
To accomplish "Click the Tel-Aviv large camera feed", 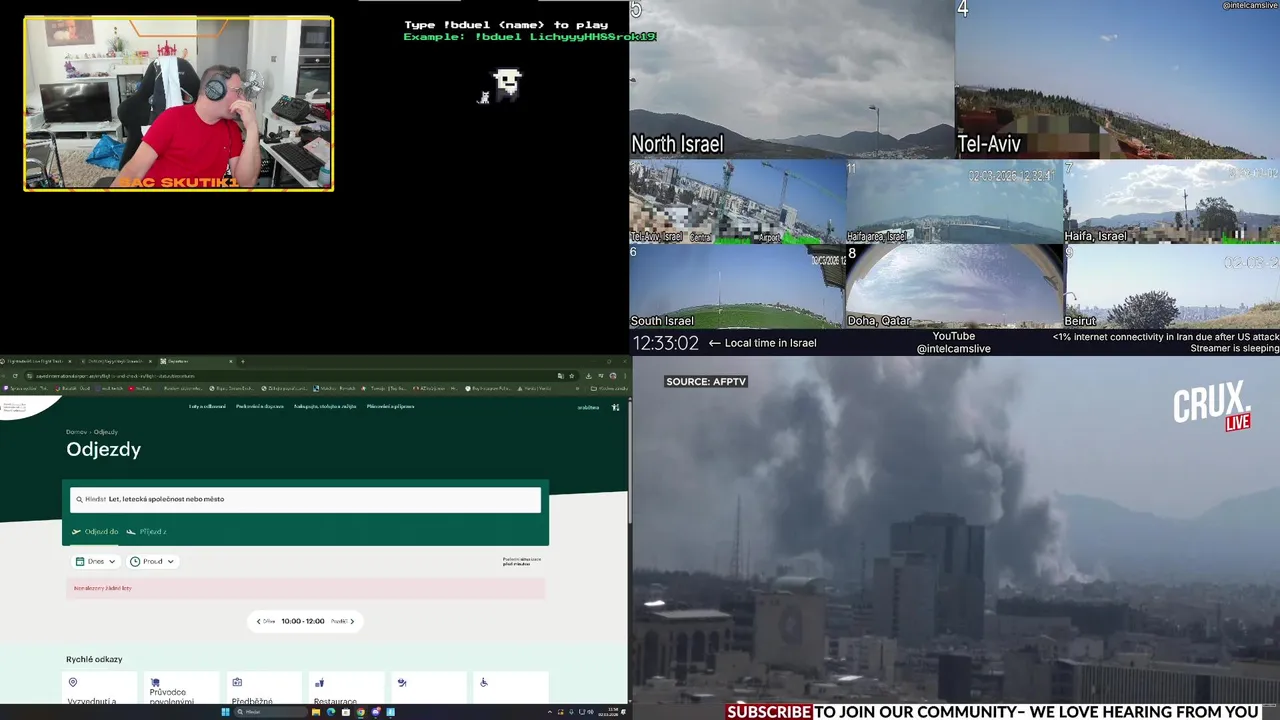I will point(1117,79).
